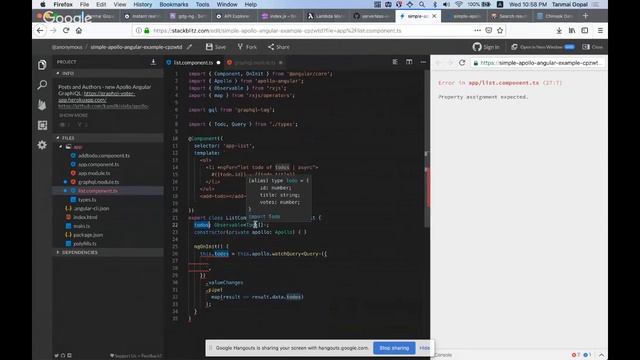Go back in the Firefox toolbar
This screenshot has width=640, height=360.
(x=40, y=31)
